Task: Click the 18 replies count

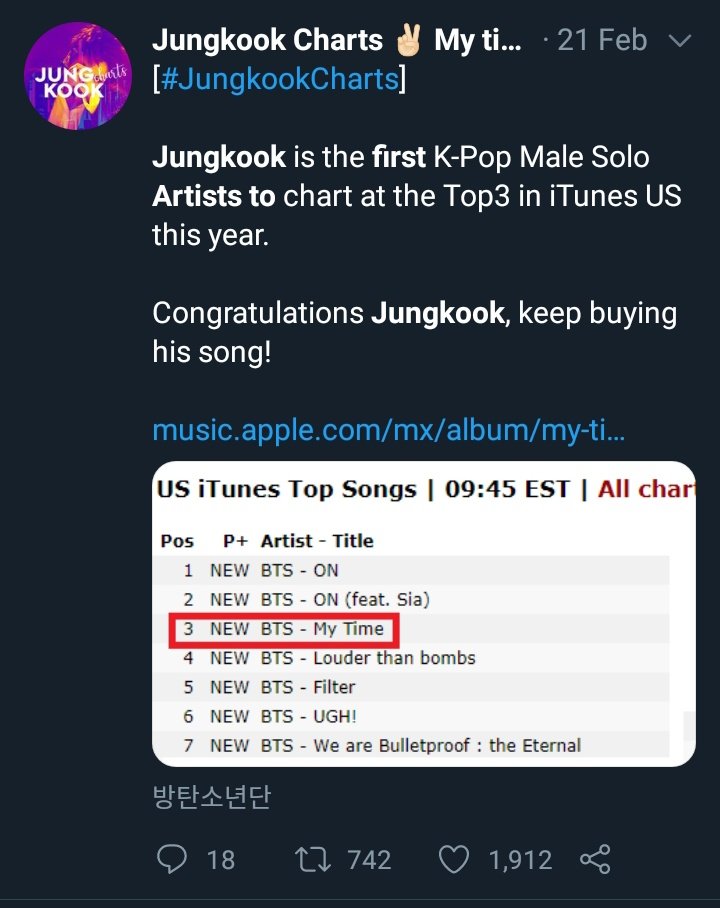Action: pyautogui.click(x=220, y=859)
